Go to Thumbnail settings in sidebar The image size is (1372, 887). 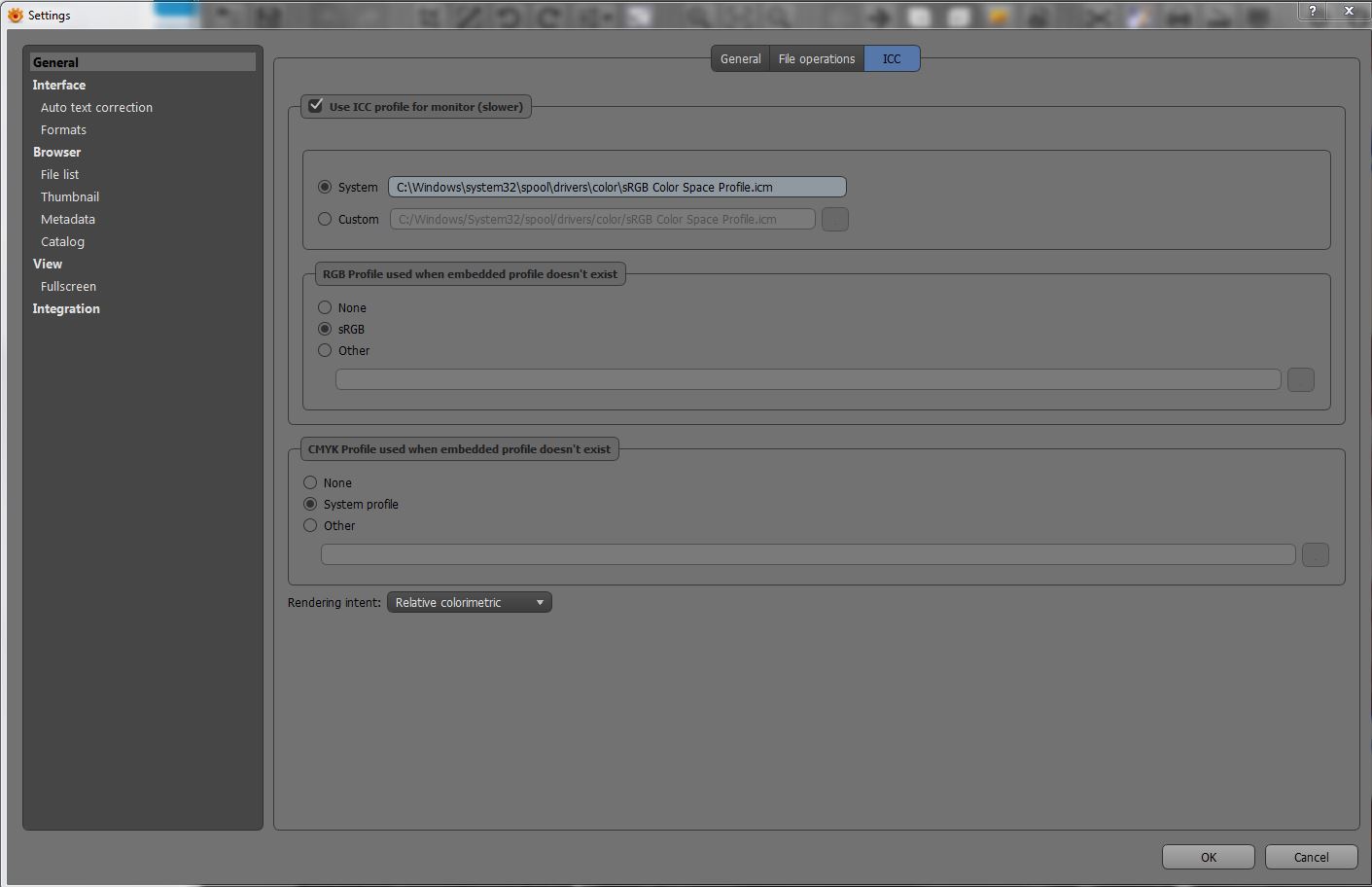click(x=70, y=197)
